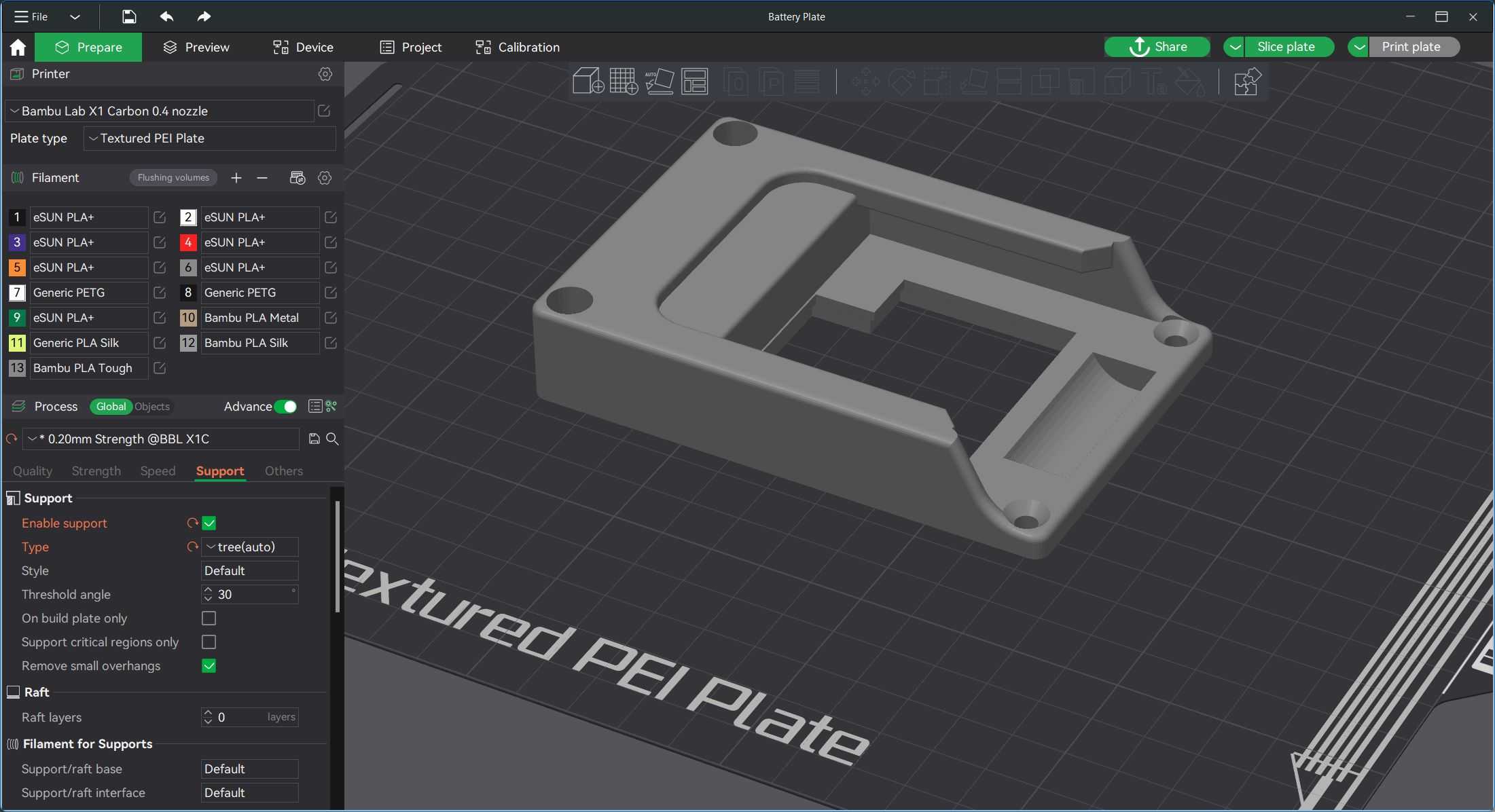Click the Arrange all objects icon
This screenshot has height=812, width=1495.
694,81
